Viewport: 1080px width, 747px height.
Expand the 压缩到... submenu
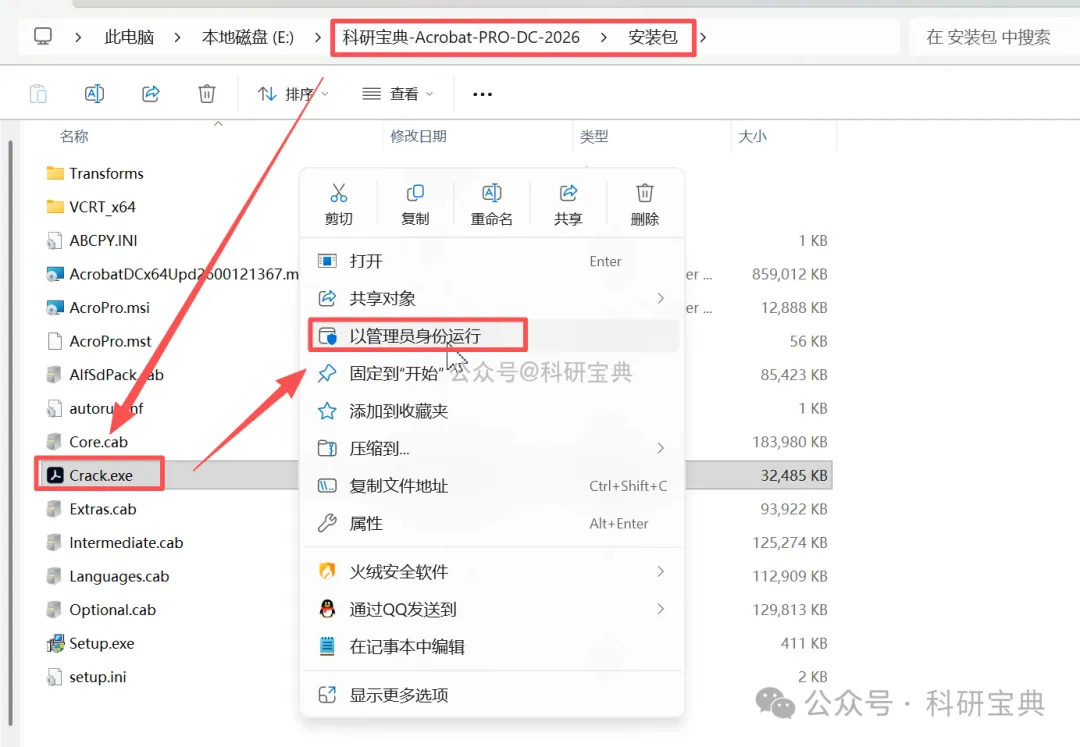click(661, 448)
